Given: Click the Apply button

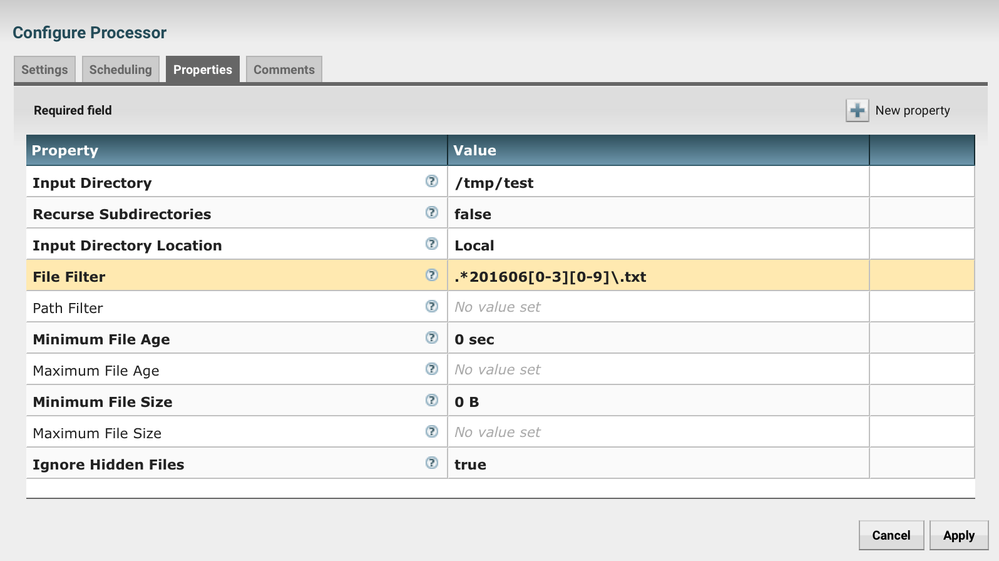Looking at the screenshot, I should (x=959, y=535).
